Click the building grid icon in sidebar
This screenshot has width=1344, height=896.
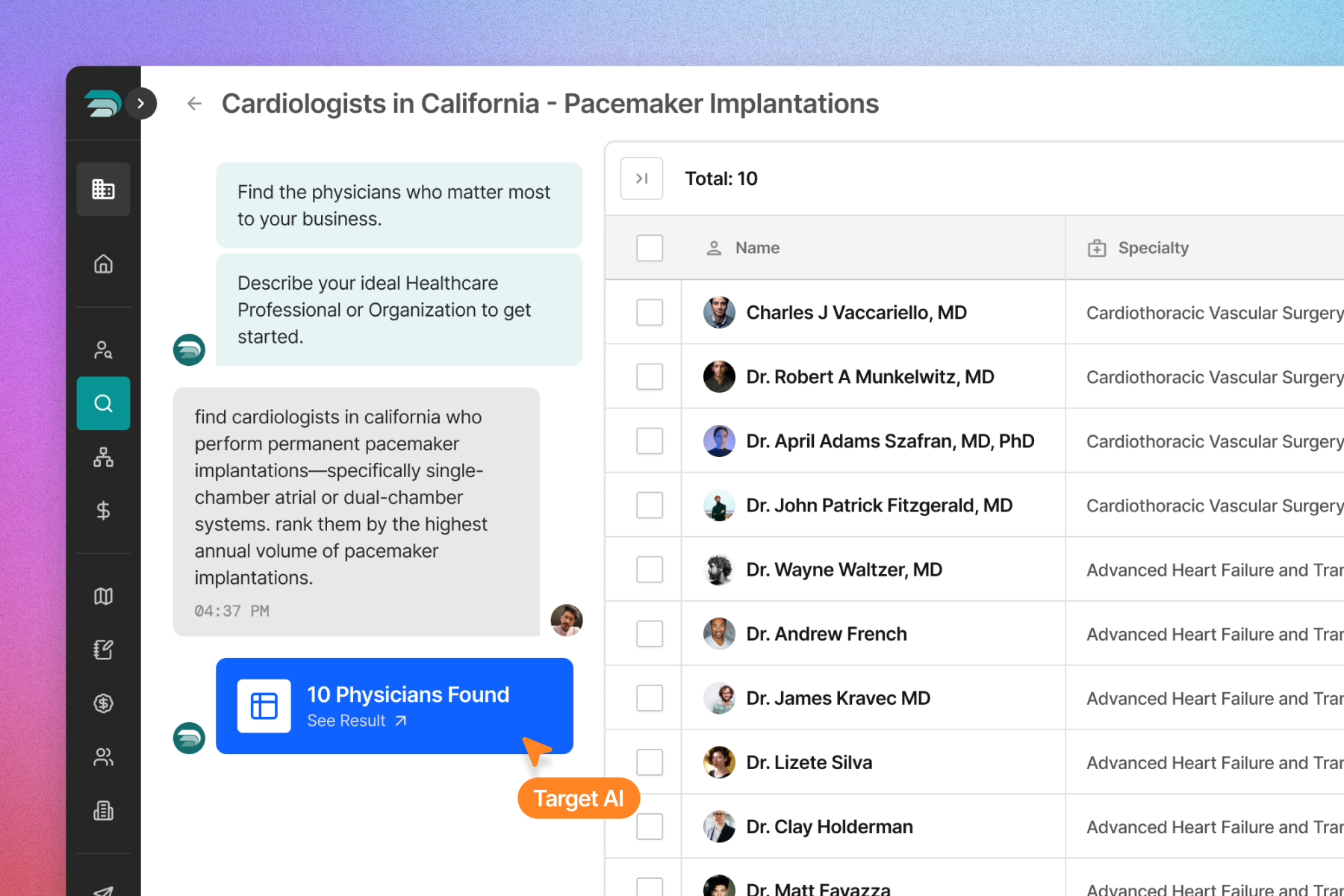[103, 189]
